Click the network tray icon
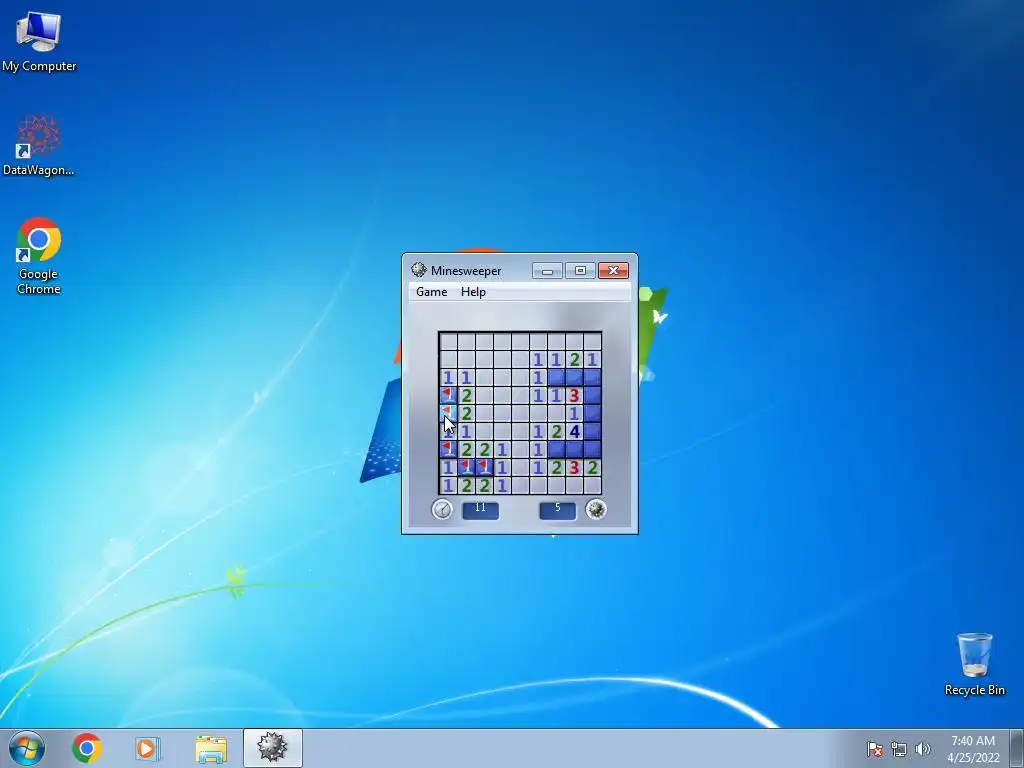The width and height of the screenshot is (1024, 768). (899, 749)
